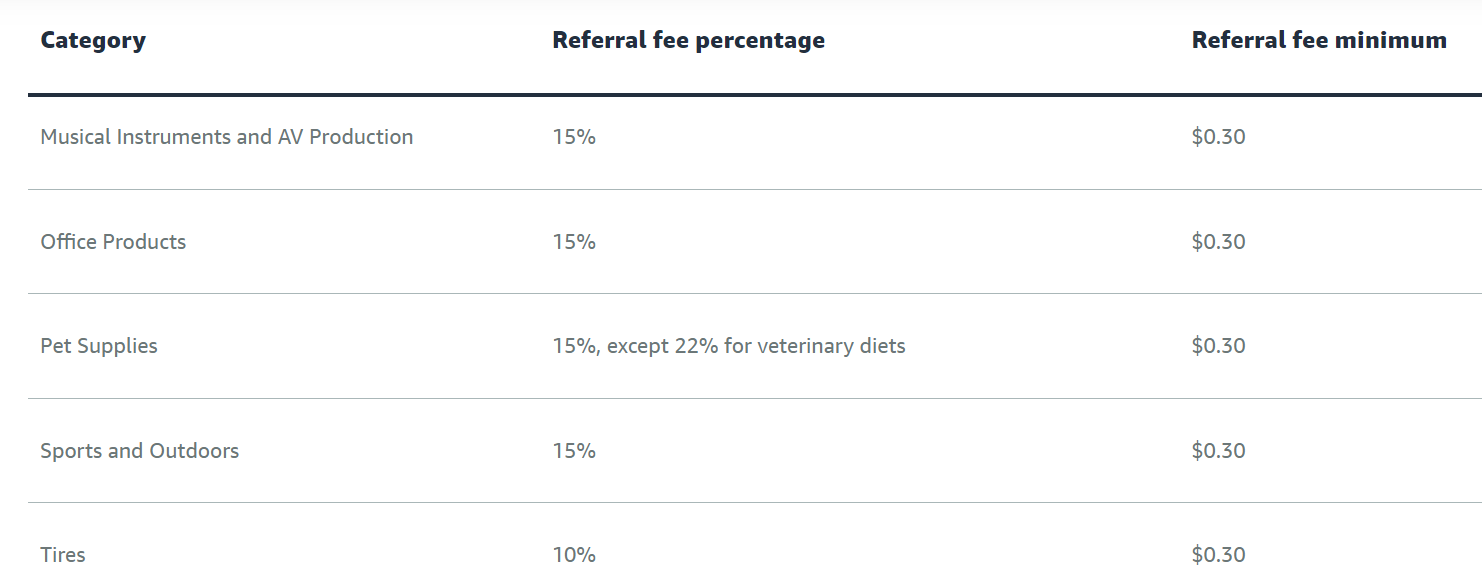
Task: Click the Referral fee percentage header
Action: coord(688,41)
